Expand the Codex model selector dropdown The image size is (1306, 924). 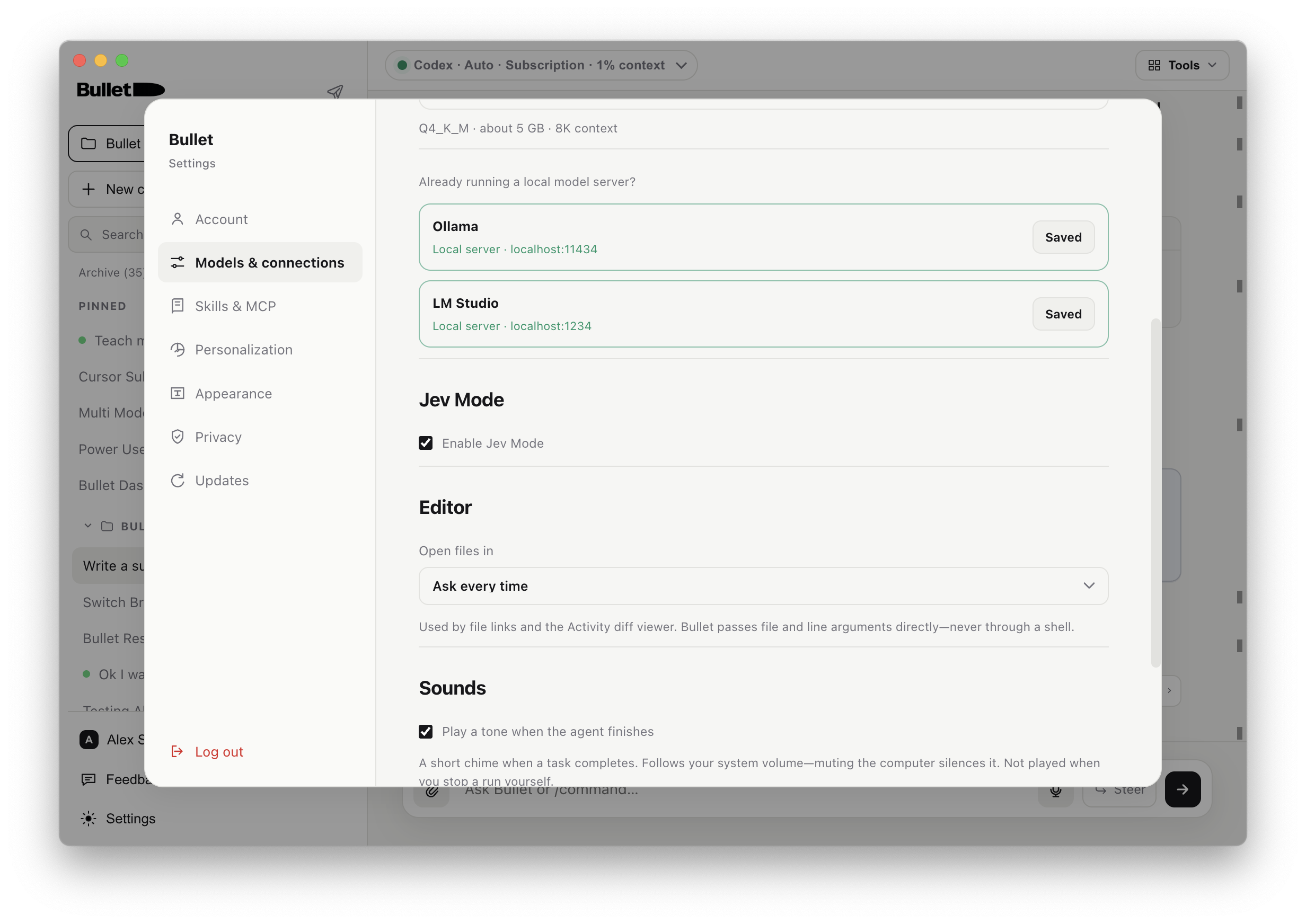click(x=541, y=65)
